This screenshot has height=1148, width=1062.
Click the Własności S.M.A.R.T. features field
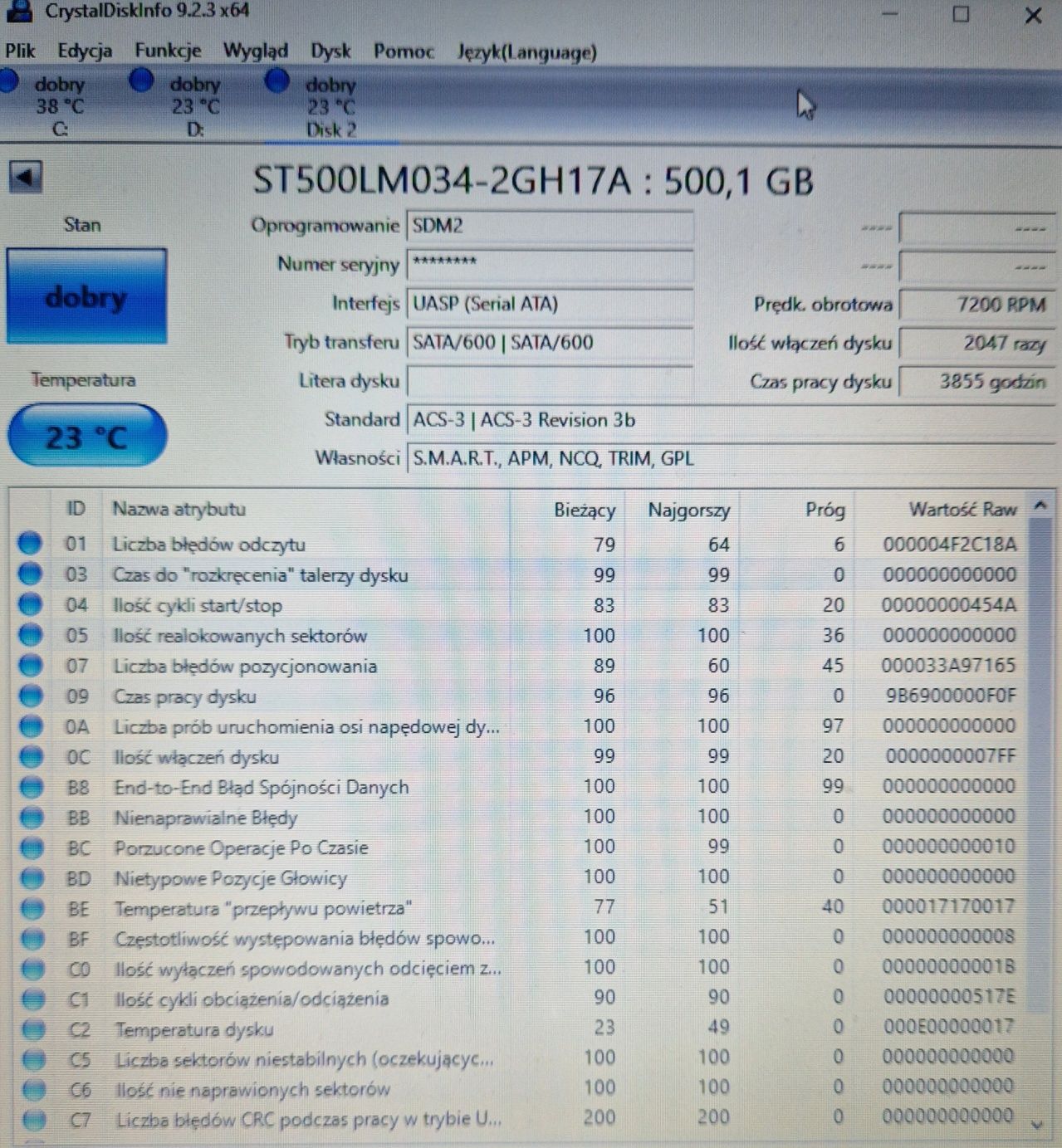[x=731, y=458]
